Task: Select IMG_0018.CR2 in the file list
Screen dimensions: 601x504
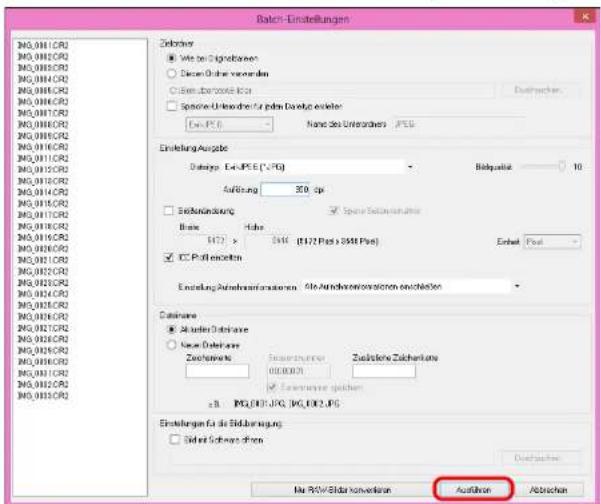Action: [43, 226]
